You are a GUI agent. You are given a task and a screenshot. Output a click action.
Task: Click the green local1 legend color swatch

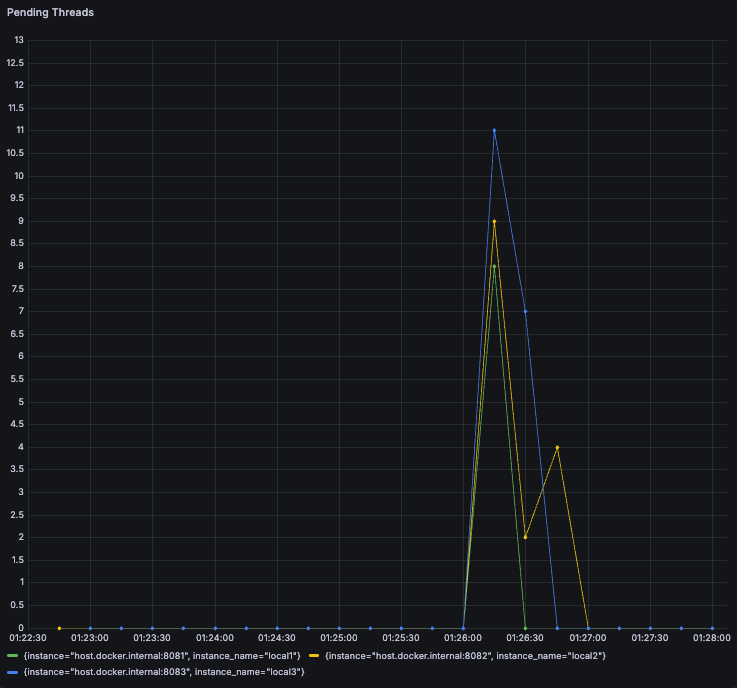(x=13, y=656)
